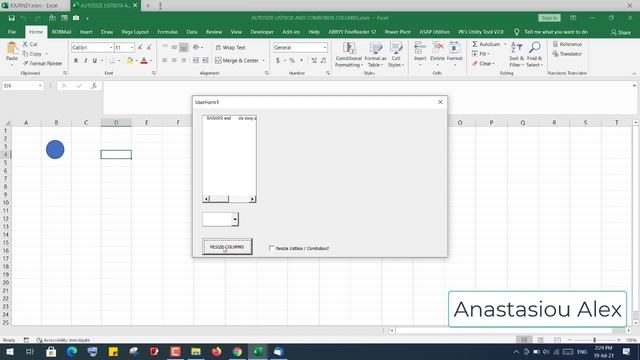Click the AutoSum sigma icon
This screenshot has width=640, height=360.
(x=475, y=44)
